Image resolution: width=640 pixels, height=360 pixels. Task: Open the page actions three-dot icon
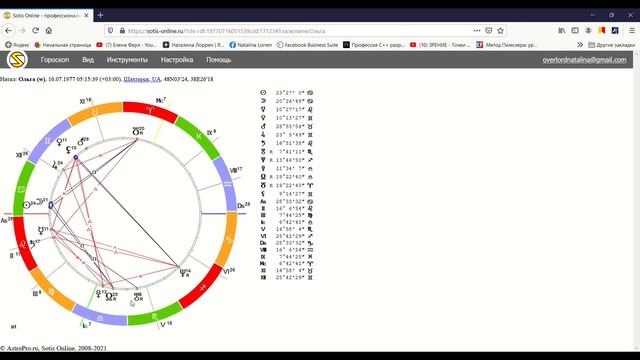pyautogui.click(x=477, y=31)
